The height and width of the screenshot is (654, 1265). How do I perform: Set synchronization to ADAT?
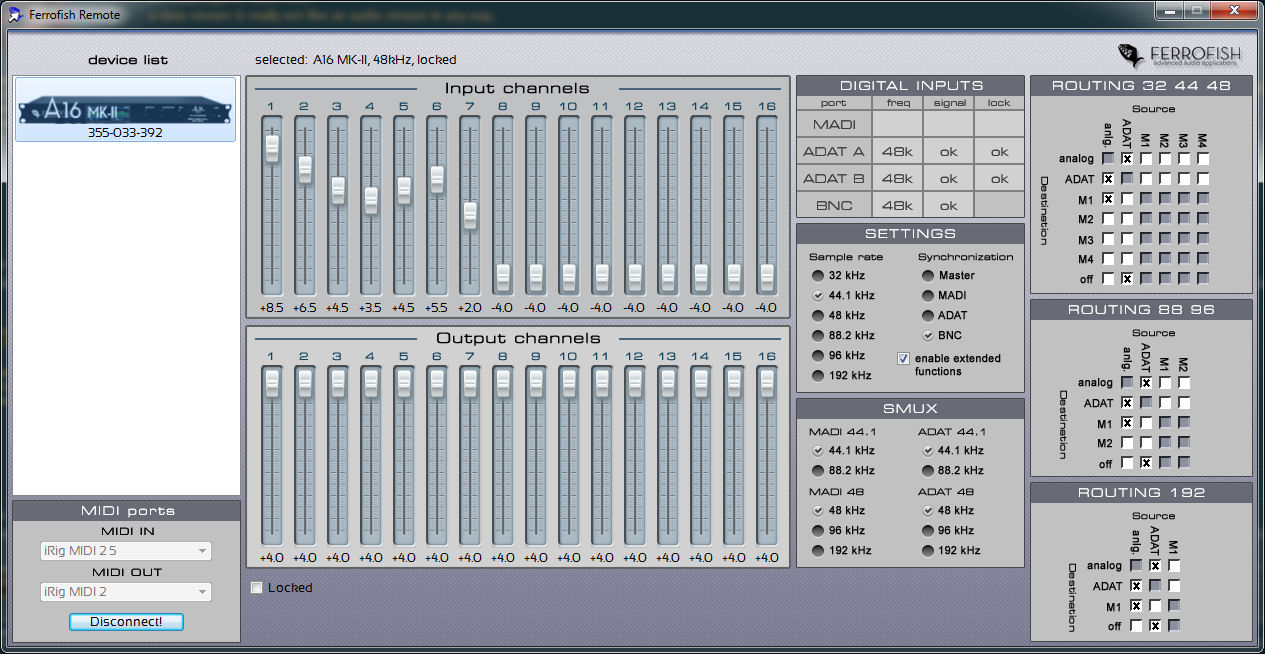coord(928,315)
